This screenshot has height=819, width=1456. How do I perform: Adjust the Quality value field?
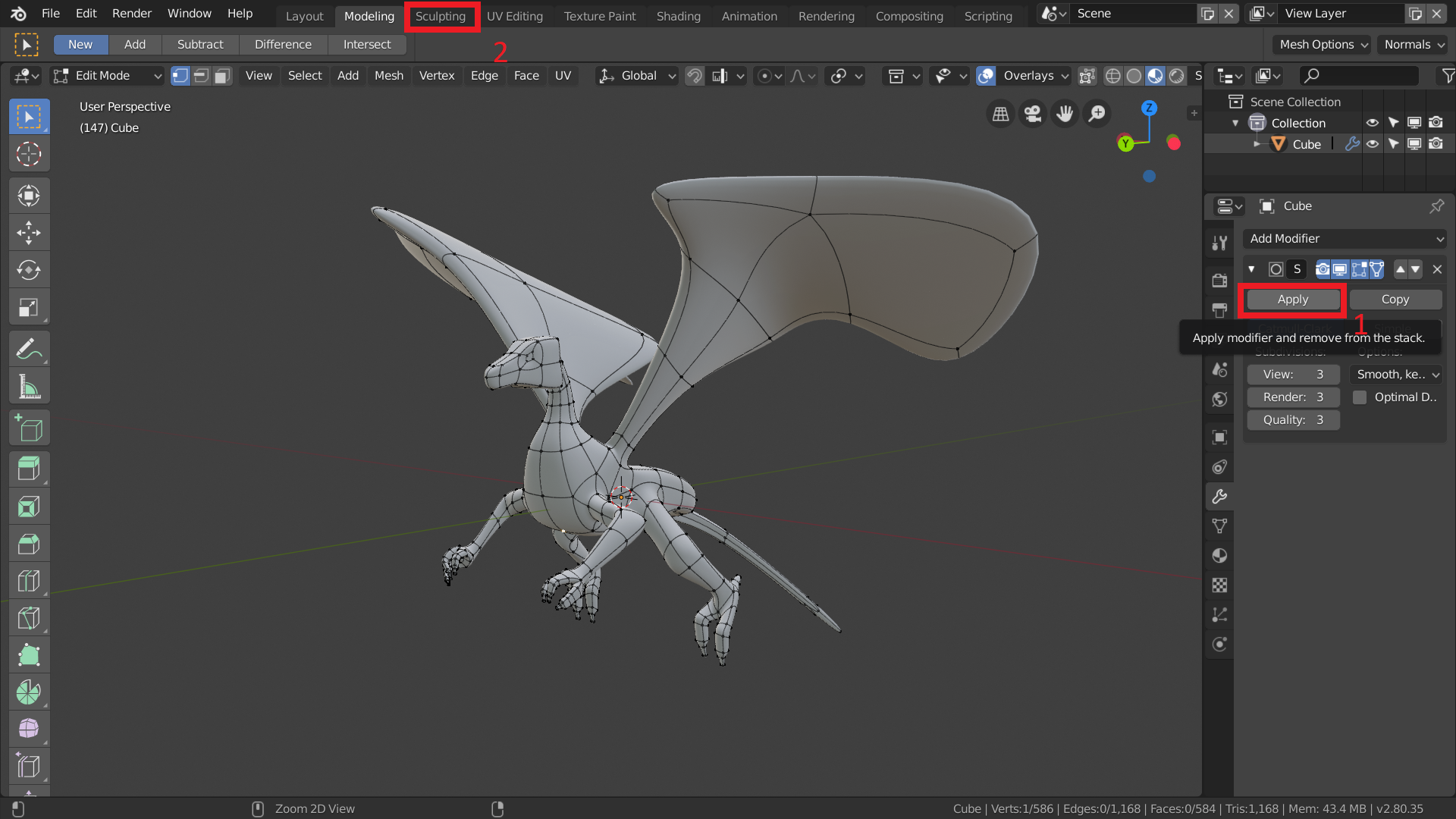click(1293, 420)
